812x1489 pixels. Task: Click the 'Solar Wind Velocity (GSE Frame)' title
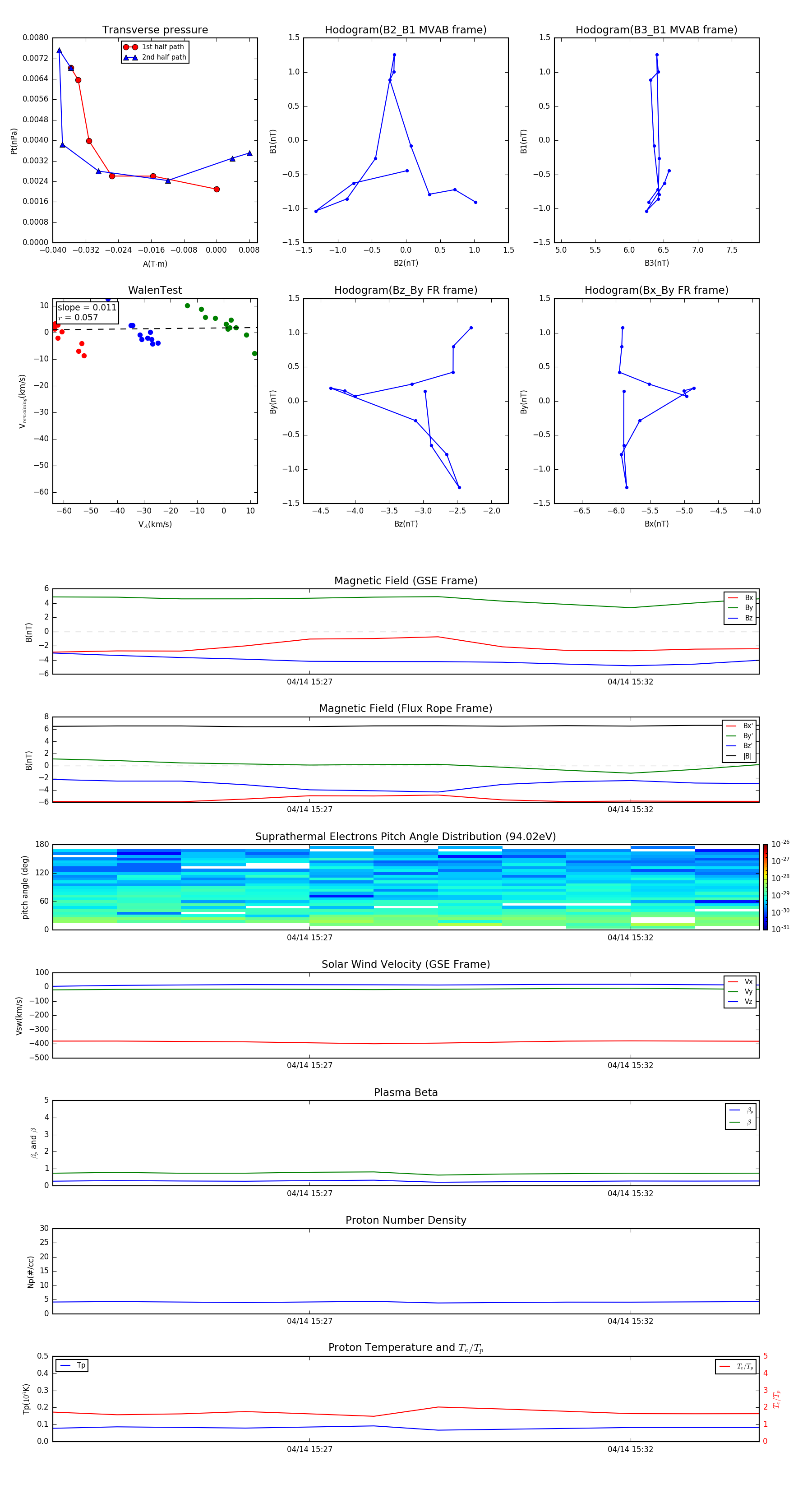coord(406,964)
